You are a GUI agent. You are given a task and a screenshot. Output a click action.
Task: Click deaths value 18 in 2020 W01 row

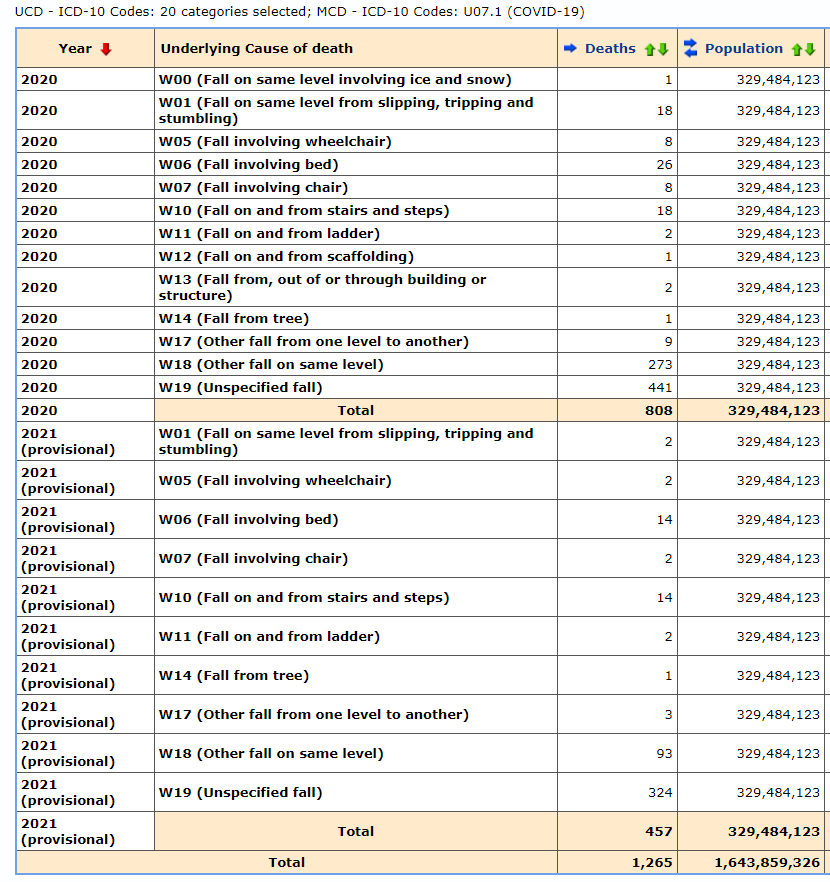tap(664, 111)
